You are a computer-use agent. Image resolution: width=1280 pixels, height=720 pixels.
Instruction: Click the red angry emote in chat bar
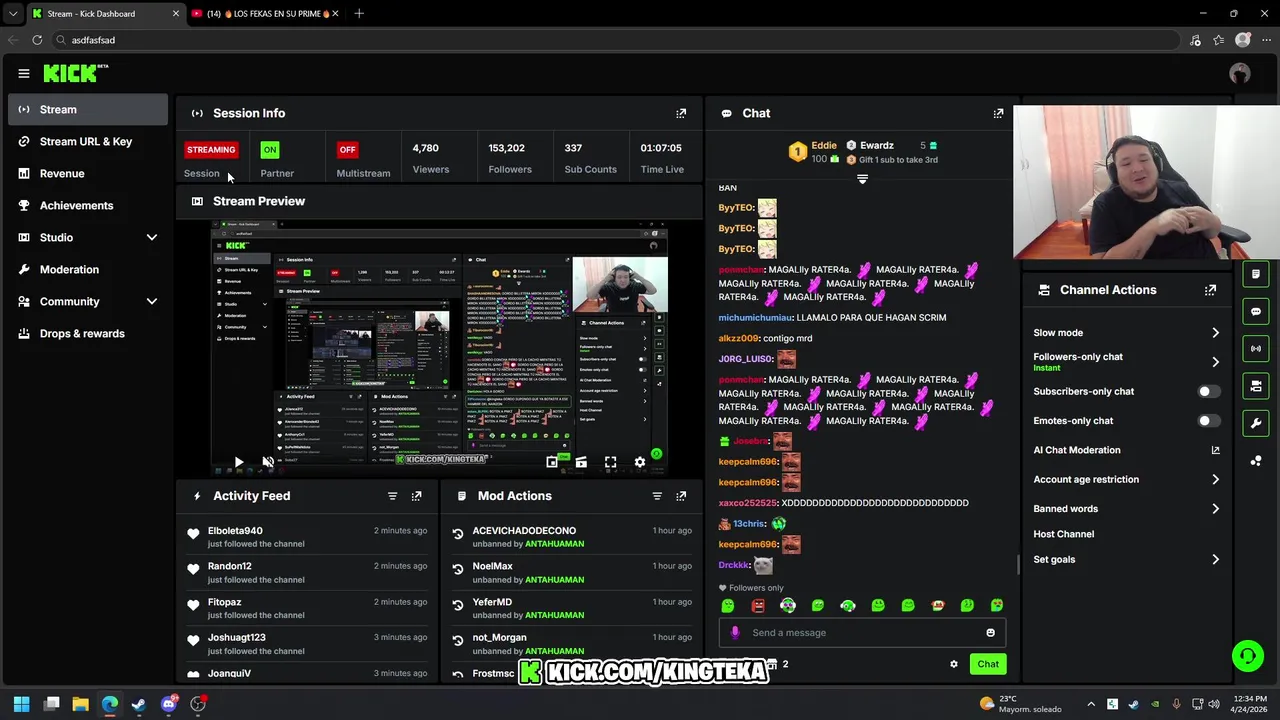click(x=758, y=605)
